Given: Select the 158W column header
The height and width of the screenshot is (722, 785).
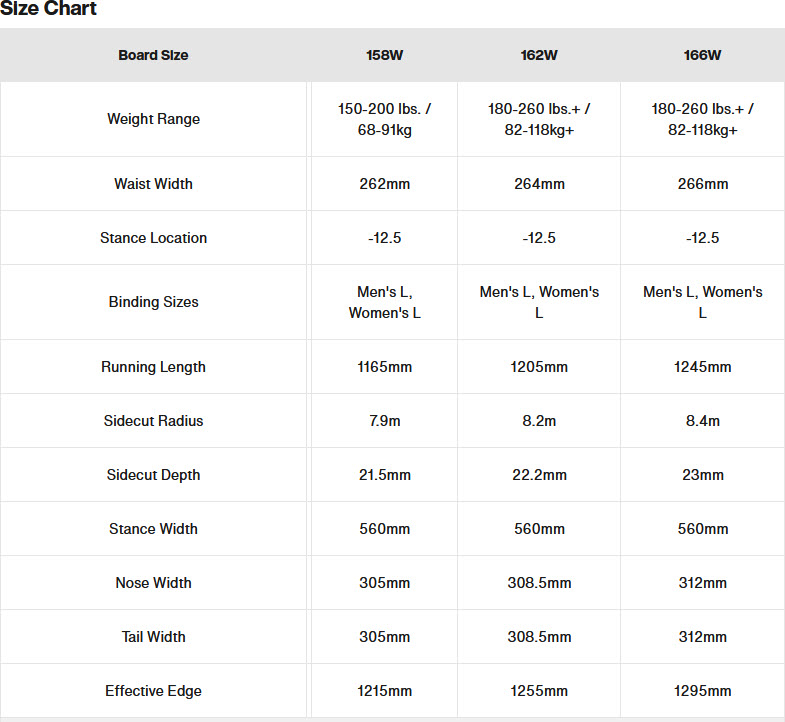Looking at the screenshot, I should pyautogui.click(x=384, y=55).
